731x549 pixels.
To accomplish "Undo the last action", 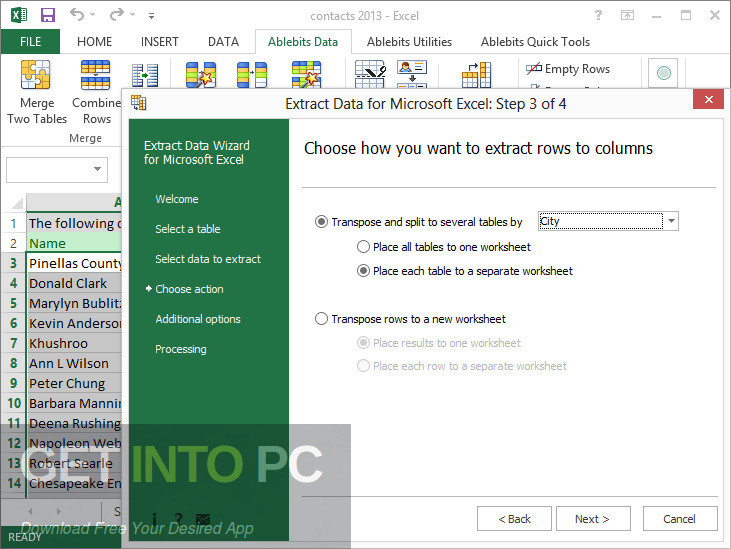I will (x=77, y=15).
